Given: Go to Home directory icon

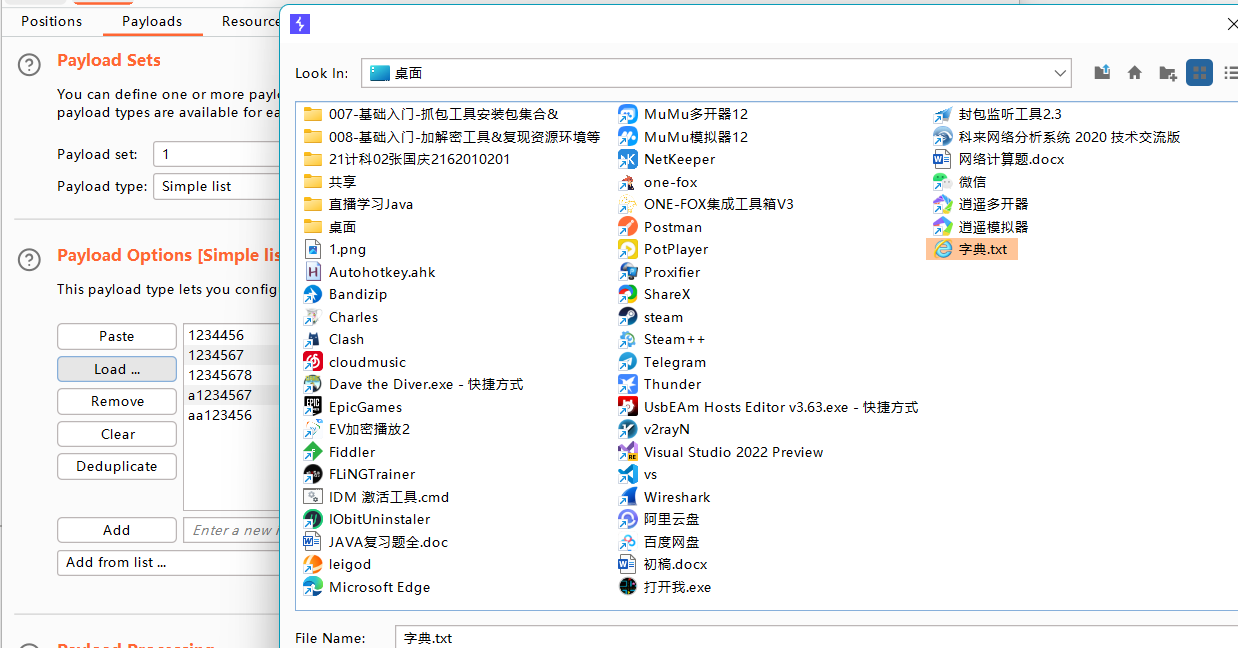Looking at the screenshot, I should click(x=1135, y=72).
